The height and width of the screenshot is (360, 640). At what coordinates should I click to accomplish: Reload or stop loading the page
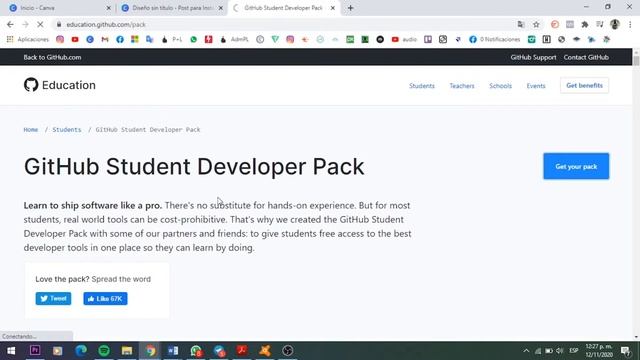40,24
